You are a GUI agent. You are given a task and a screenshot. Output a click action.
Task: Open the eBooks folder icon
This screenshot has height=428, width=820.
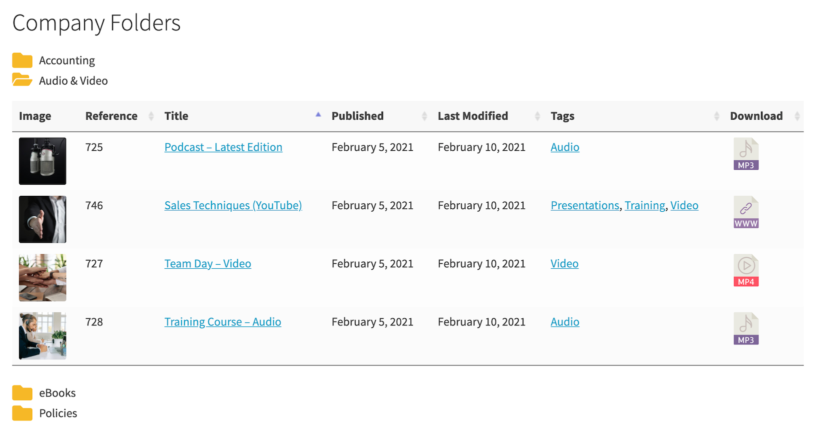tap(22, 393)
